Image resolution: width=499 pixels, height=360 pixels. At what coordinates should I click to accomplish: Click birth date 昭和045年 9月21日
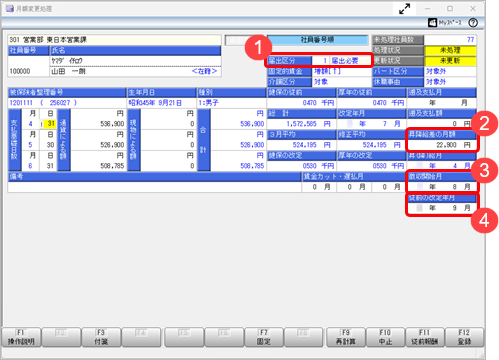coord(162,103)
